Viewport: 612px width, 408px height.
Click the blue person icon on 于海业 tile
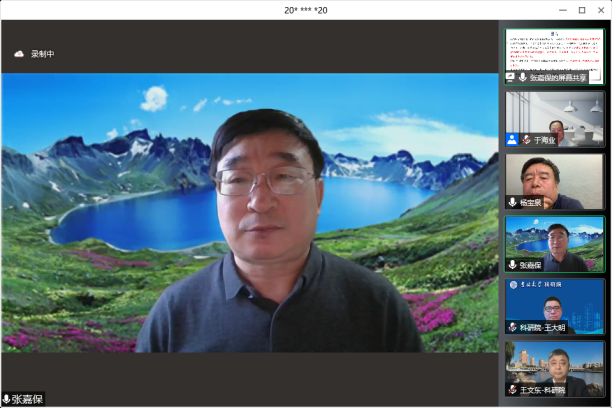pyautogui.click(x=512, y=139)
